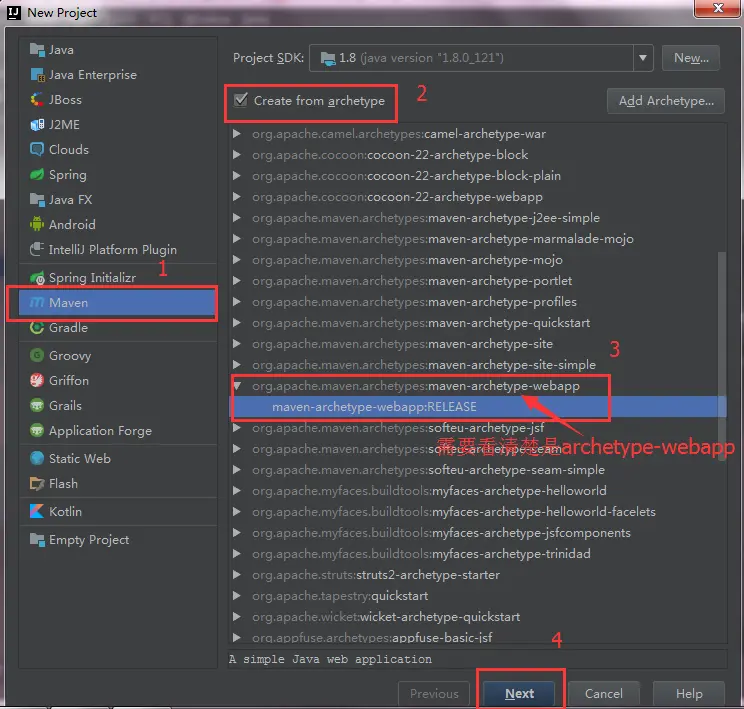The image size is (744, 709).
Task: Click the New... SDK button
Action: tap(691, 58)
